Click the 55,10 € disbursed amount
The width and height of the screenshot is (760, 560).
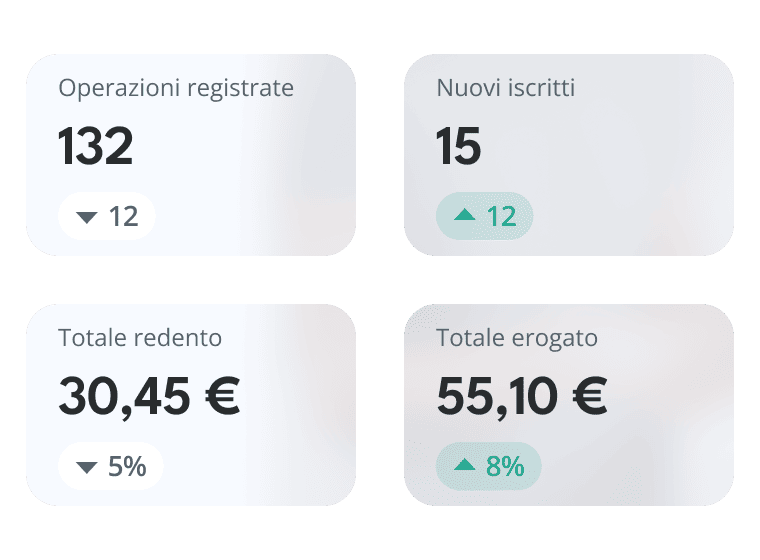pyautogui.click(x=522, y=397)
